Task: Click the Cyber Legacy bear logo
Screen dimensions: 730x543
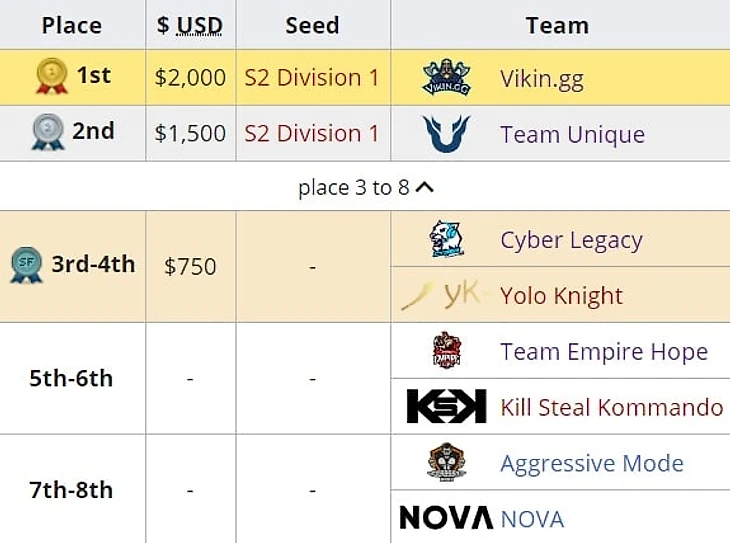Action: coord(446,239)
